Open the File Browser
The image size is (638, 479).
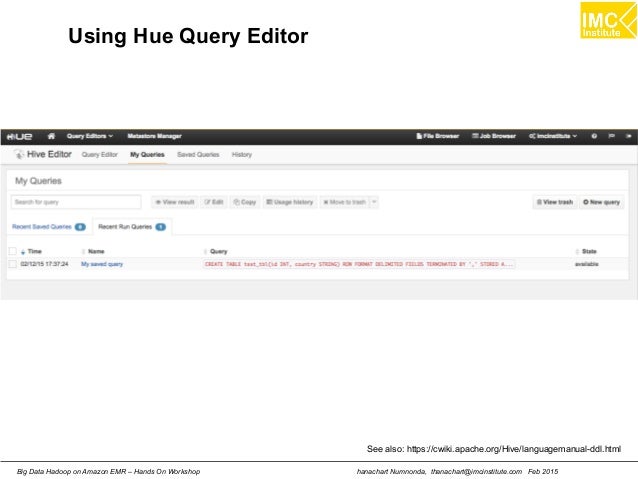[x=438, y=136]
